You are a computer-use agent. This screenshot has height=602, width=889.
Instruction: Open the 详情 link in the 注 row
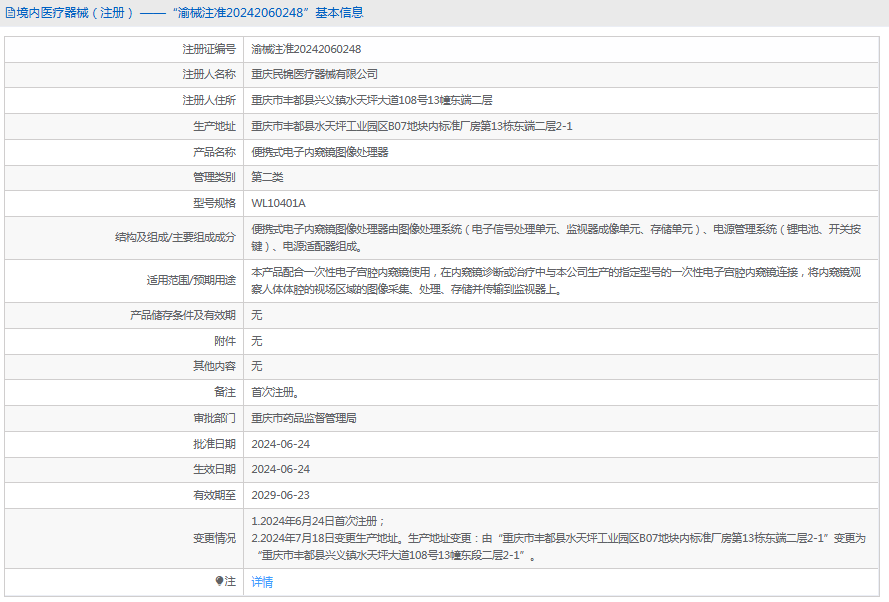click(262, 582)
